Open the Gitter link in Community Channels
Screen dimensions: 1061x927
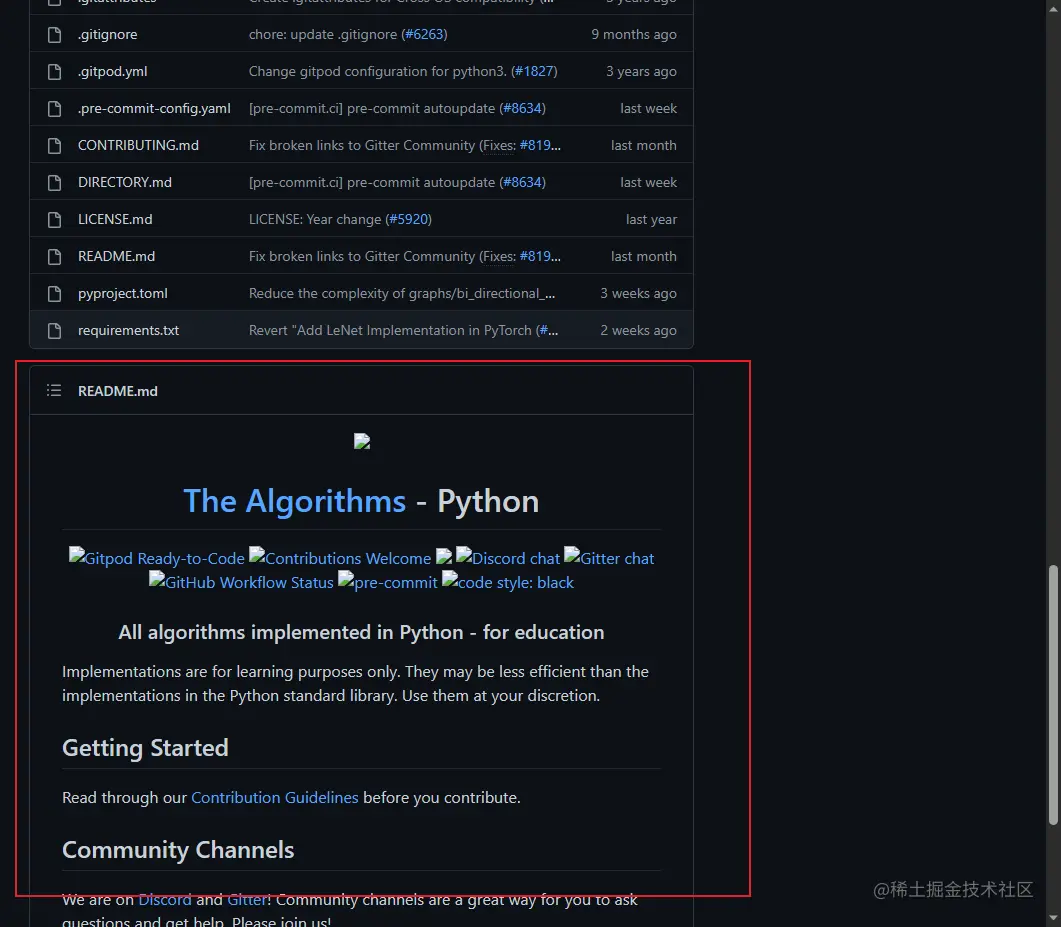click(x=247, y=900)
